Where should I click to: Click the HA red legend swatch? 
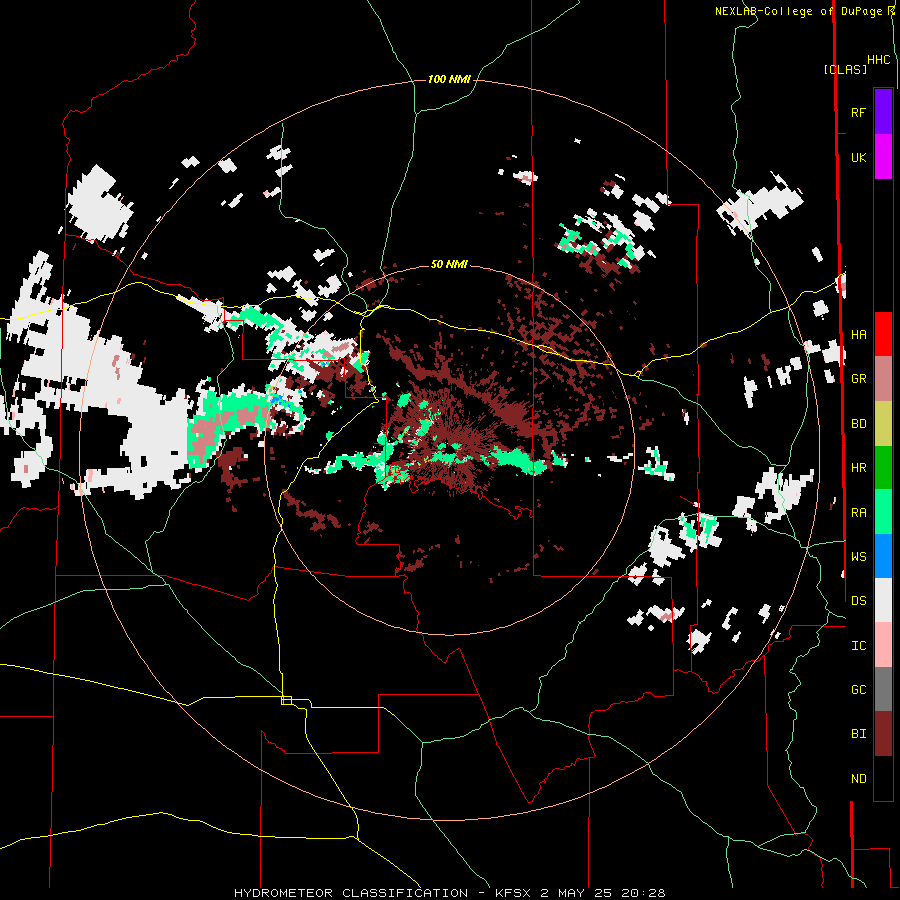point(883,334)
